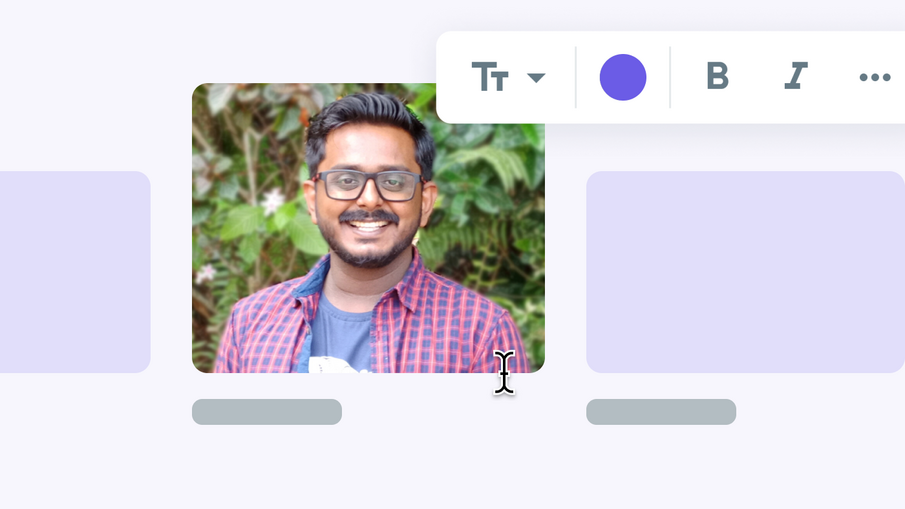Viewport: 905px width, 509px height.
Task: Click the gray caption bar under right card
Action: (x=661, y=412)
